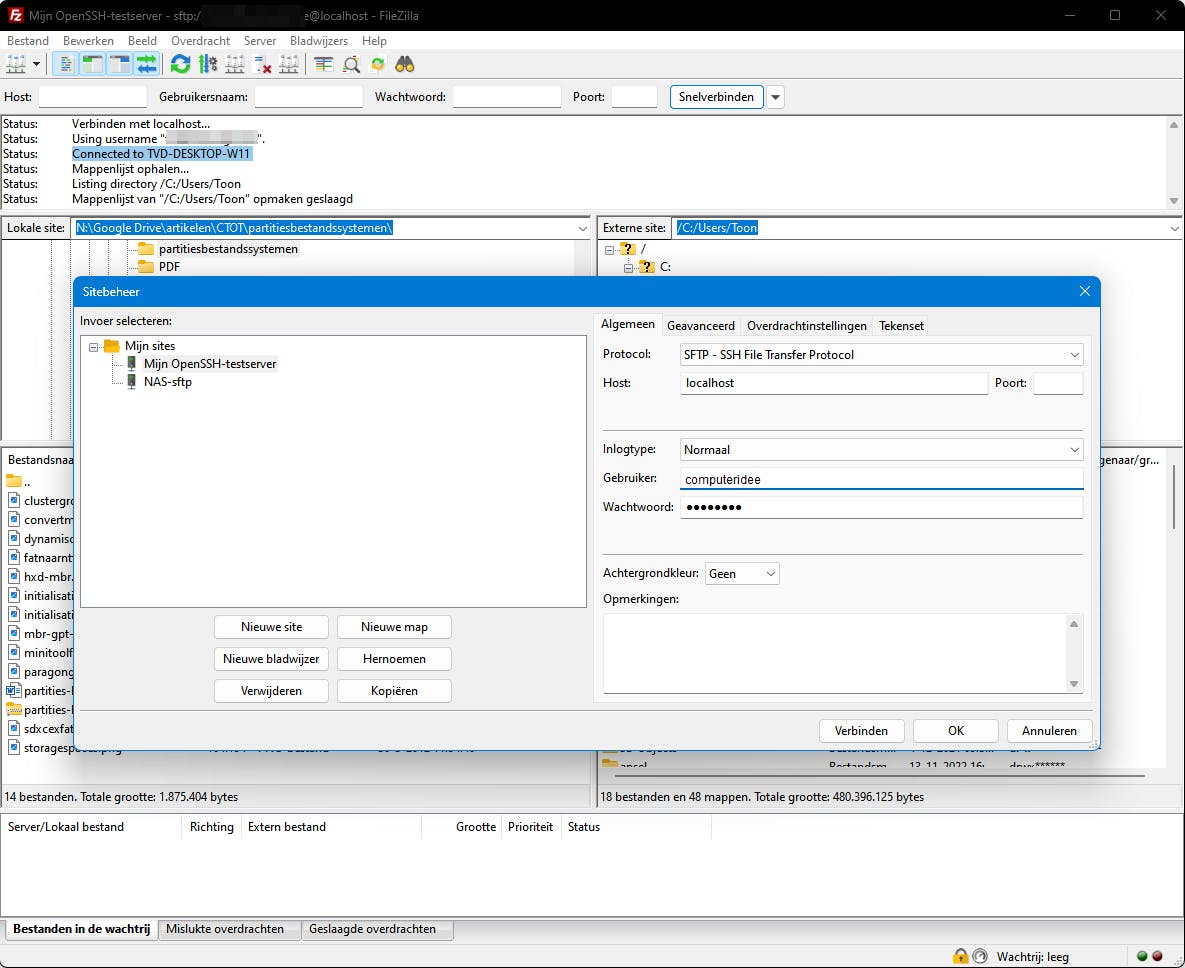Toggle the remote directory tree view icon

[120, 65]
